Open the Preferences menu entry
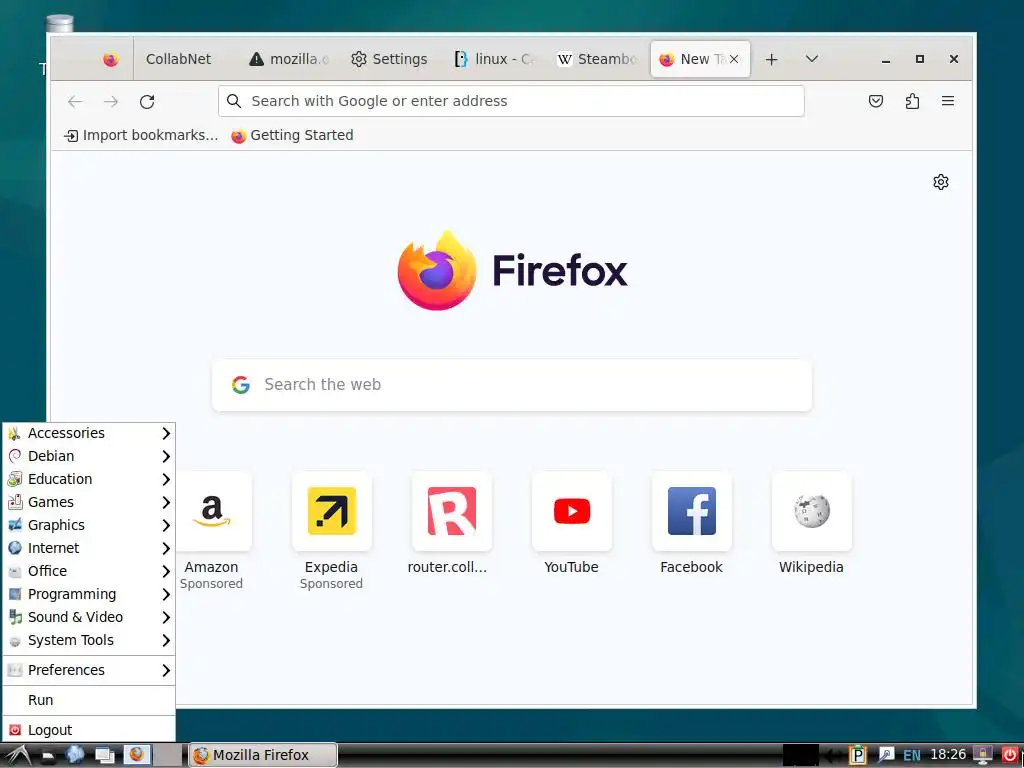This screenshot has height=768, width=1024. 89,670
